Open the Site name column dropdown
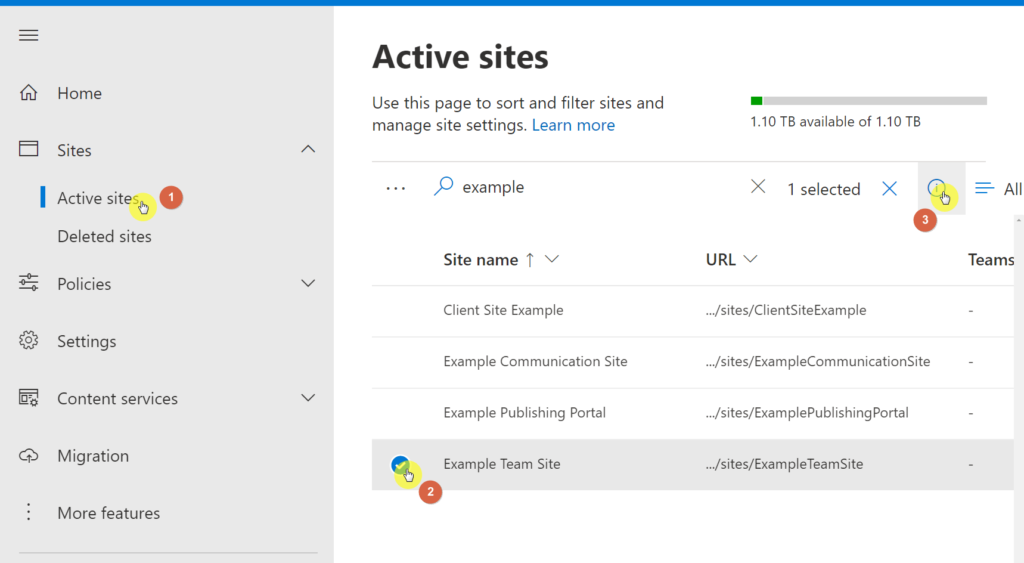The image size is (1024, 563). pos(552,259)
